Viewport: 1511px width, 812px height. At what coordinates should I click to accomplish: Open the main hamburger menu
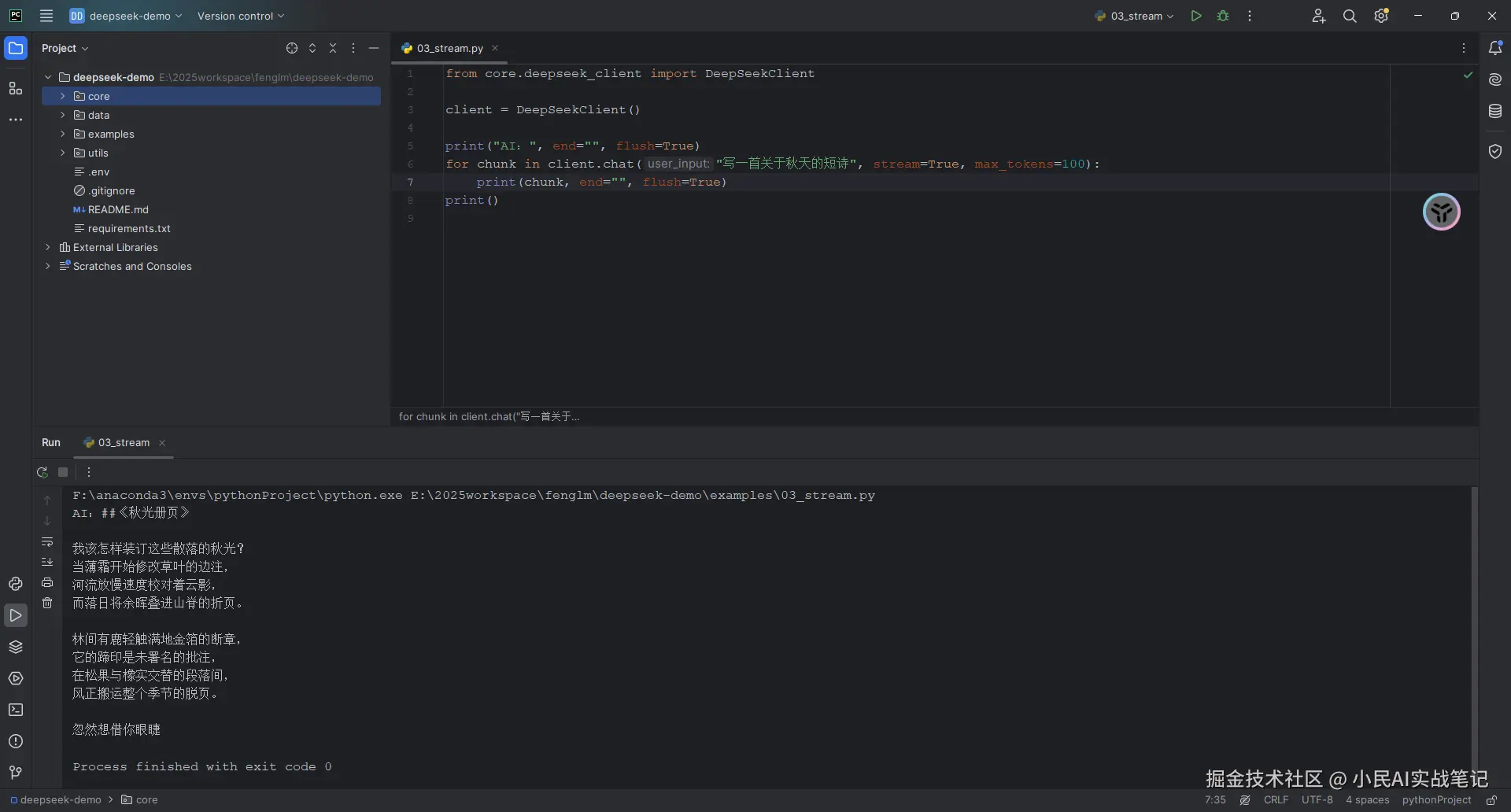pos(46,16)
